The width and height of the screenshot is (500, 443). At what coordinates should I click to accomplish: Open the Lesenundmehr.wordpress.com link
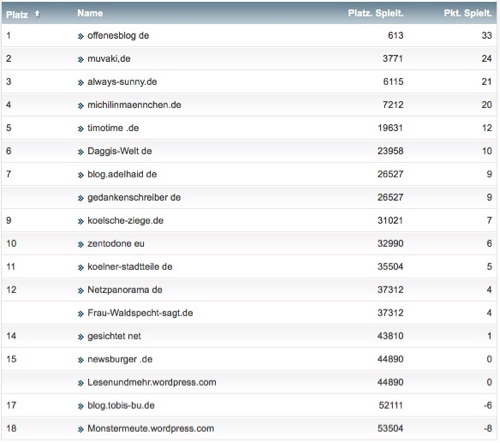point(152,382)
